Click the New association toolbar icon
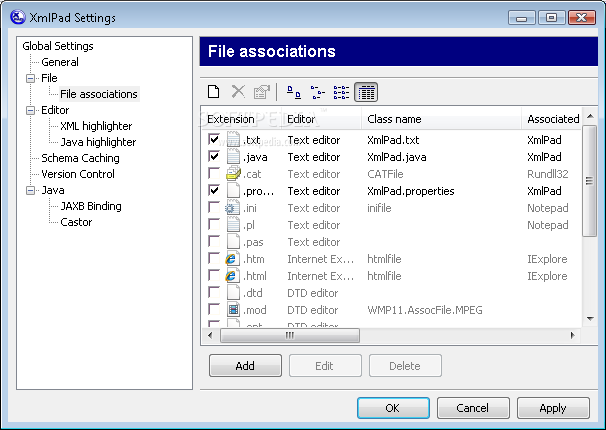Screen dimensions: 606x430 coord(213,92)
